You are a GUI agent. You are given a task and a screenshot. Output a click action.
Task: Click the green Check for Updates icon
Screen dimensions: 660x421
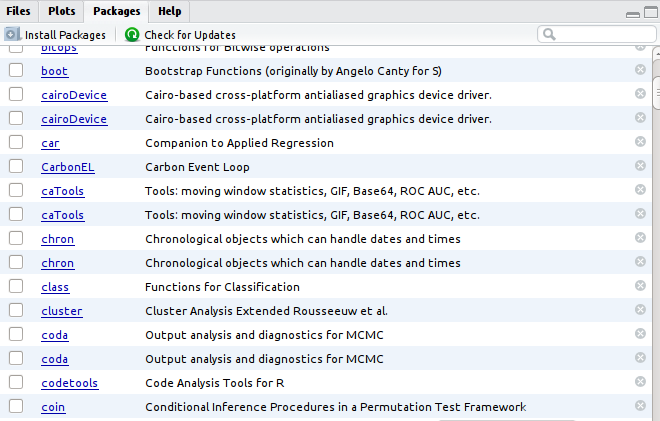coord(132,35)
